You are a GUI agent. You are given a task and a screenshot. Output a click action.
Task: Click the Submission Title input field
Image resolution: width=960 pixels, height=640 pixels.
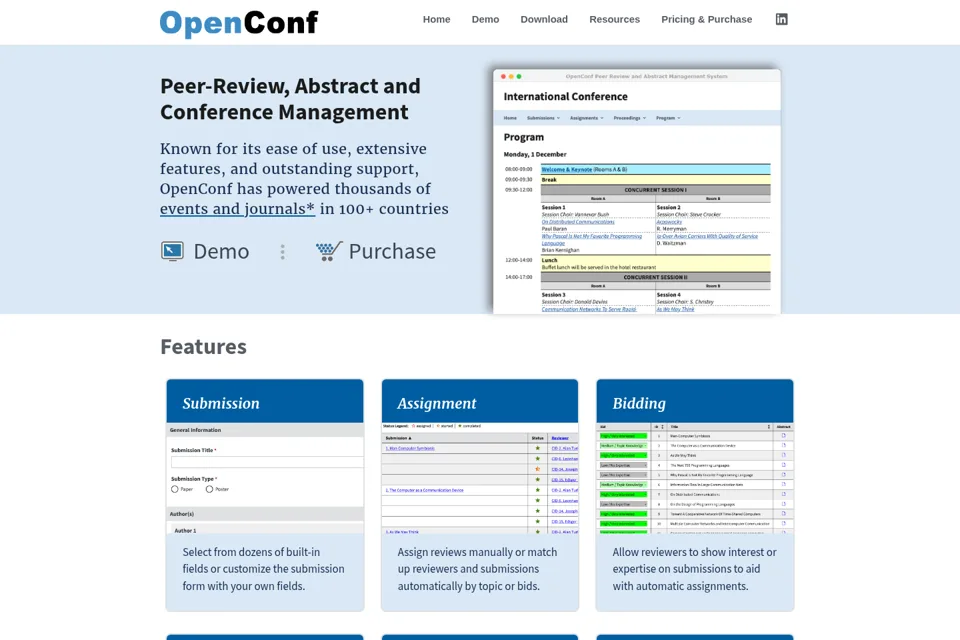point(267,462)
